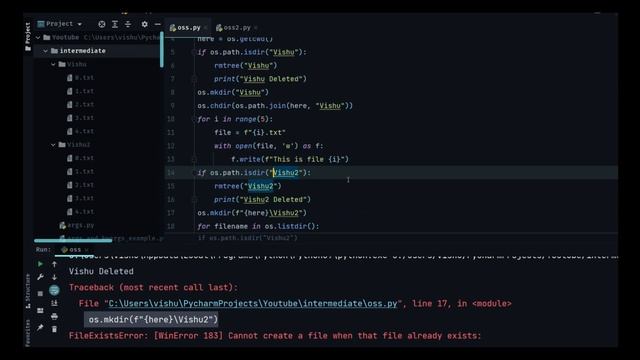Click the down arrow in Run console
The width and height of the screenshot is (640, 360).
point(54,277)
